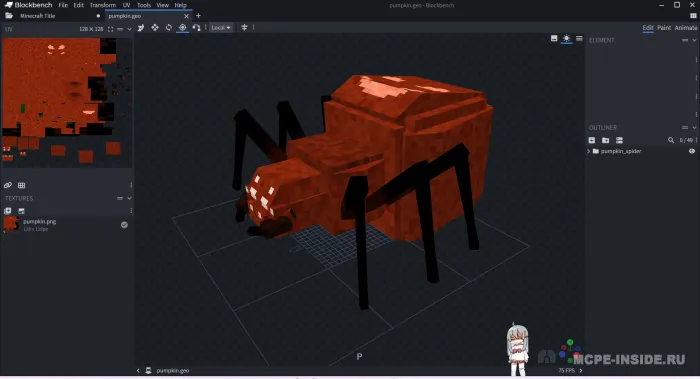Image resolution: width=700 pixels, height=379 pixels.
Task: Add a new project tab
Action: coord(198,16)
